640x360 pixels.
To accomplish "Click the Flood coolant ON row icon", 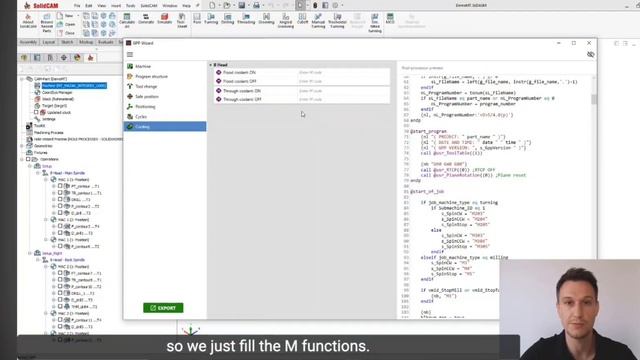I will click(x=218, y=72).
